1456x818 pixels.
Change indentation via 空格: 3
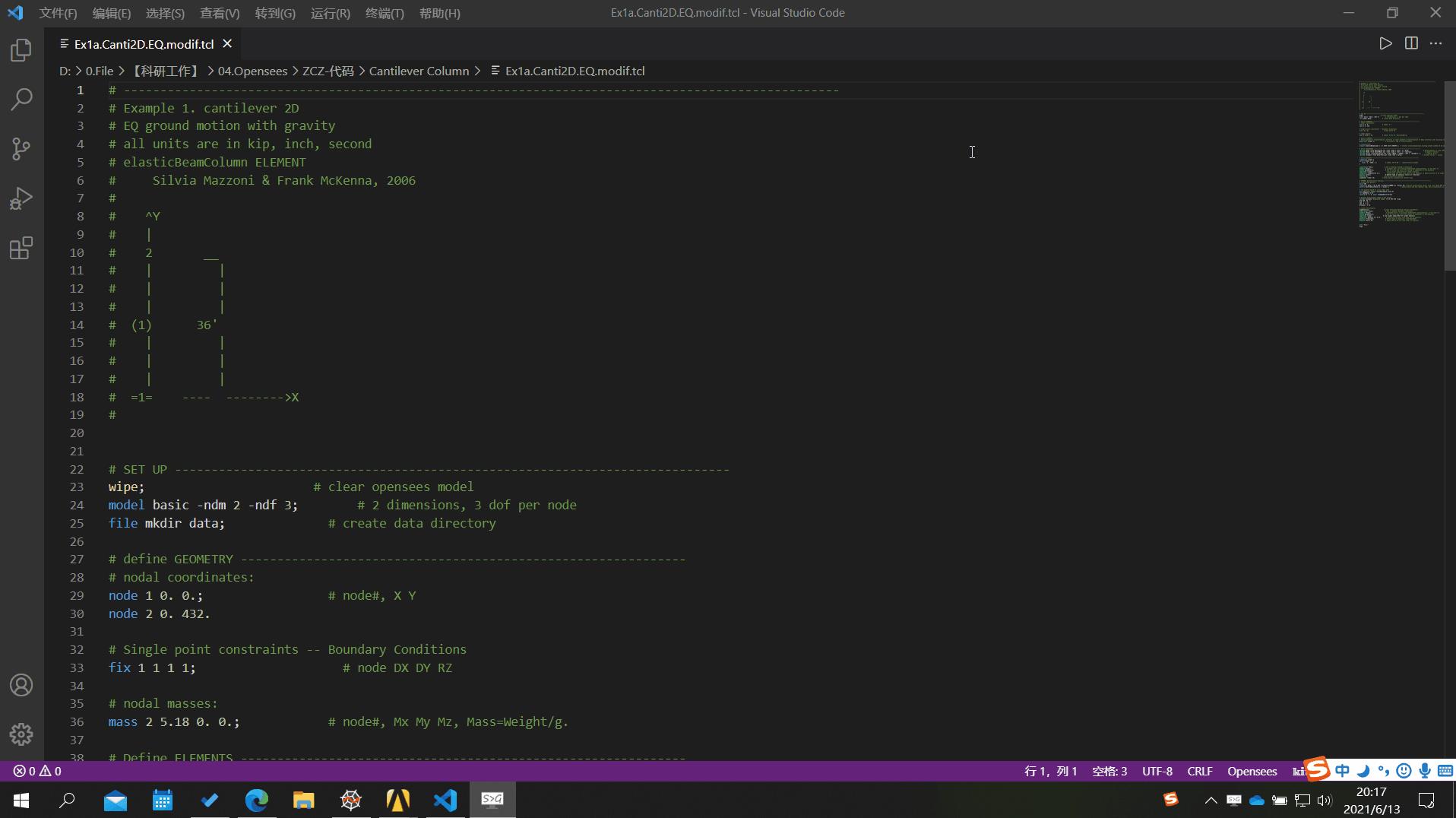(1109, 771)
